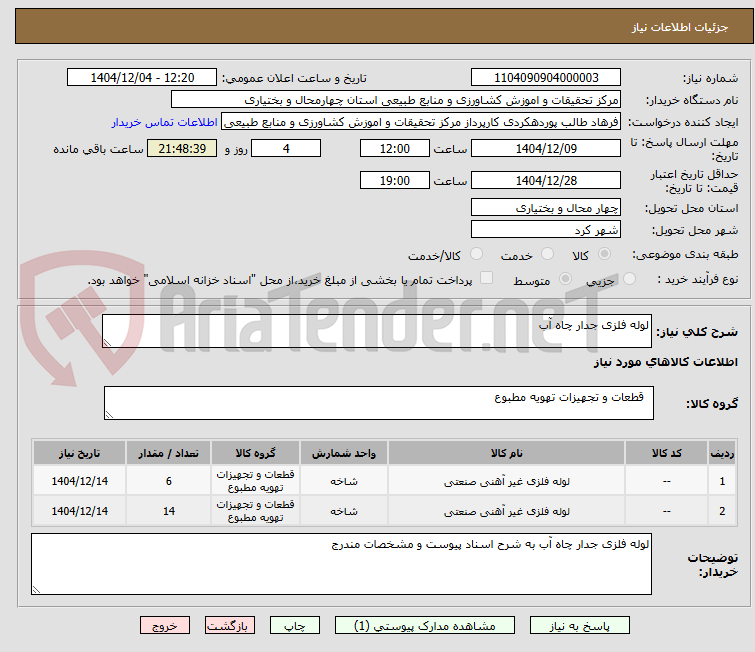Screen dimensions: 755x652
Task: Click the چاپ print button
Action: click(x=295, y=626)
